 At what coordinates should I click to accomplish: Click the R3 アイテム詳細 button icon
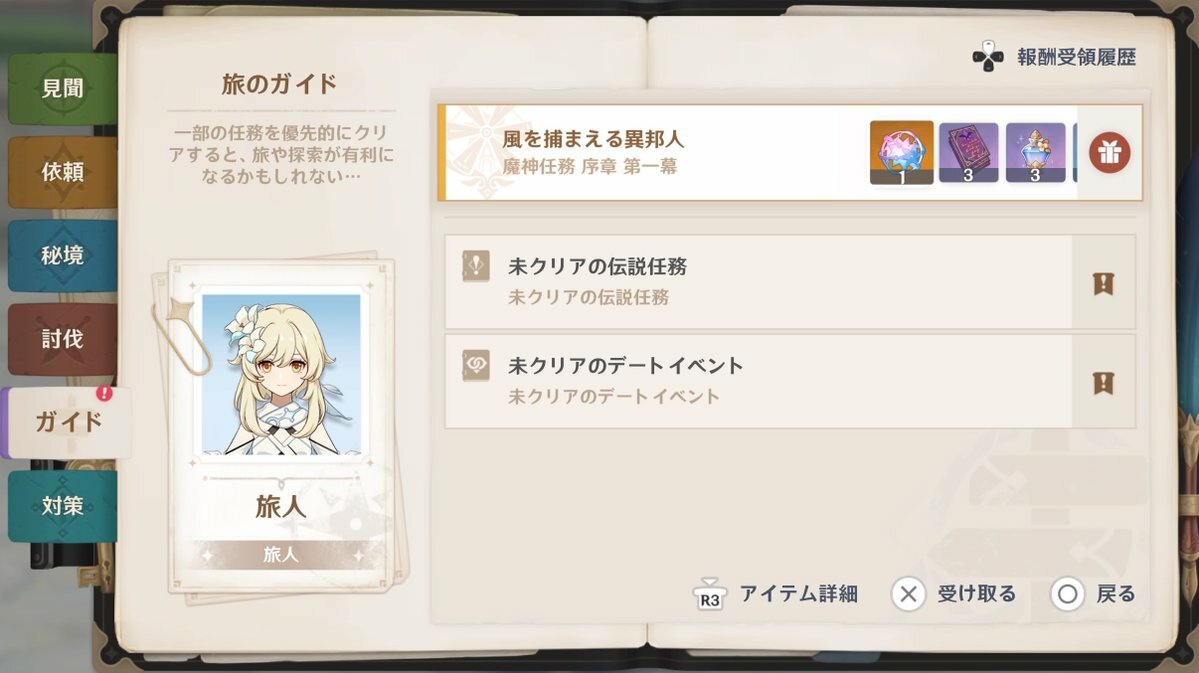(x=710, y=594)
